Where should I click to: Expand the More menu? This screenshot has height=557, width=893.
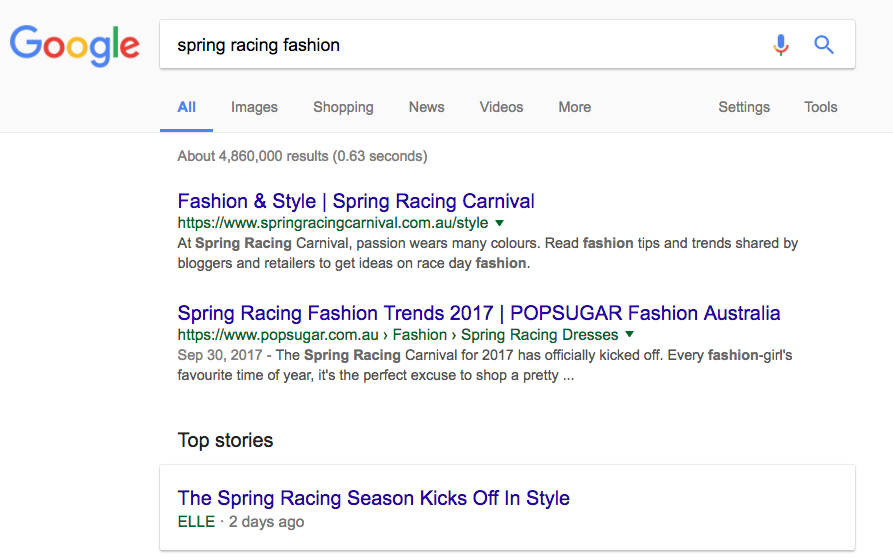tap(575, 107)
